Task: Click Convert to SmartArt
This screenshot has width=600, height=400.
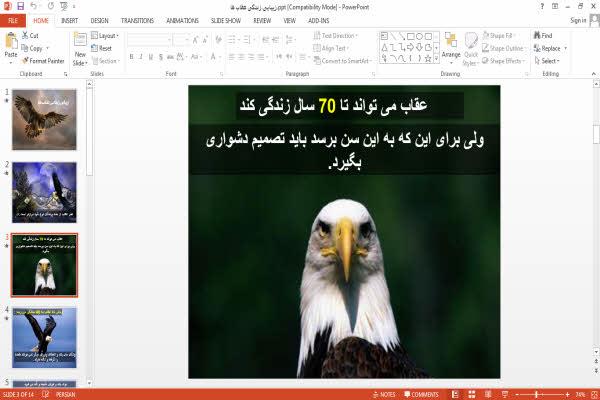Action: click(342, 61)
